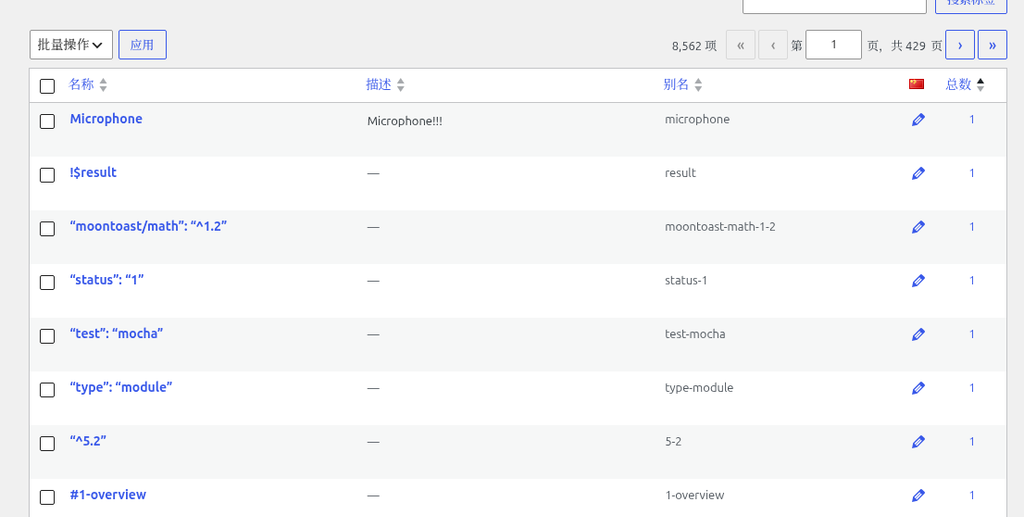Click sort arrows next to 别名 header

point(698,85)
